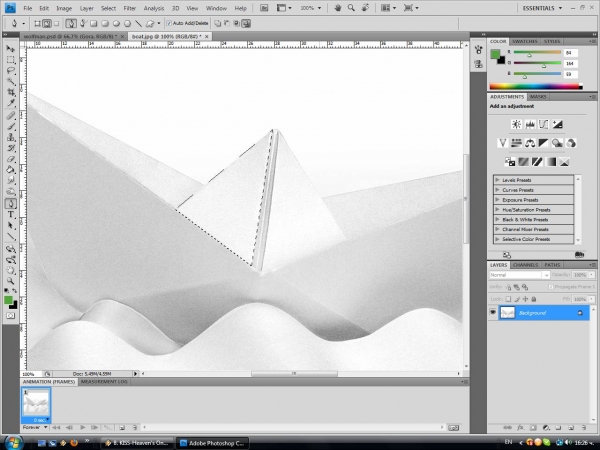Toggle lock transparent pixels
The image size is (600, 450).
coord(508,299)
